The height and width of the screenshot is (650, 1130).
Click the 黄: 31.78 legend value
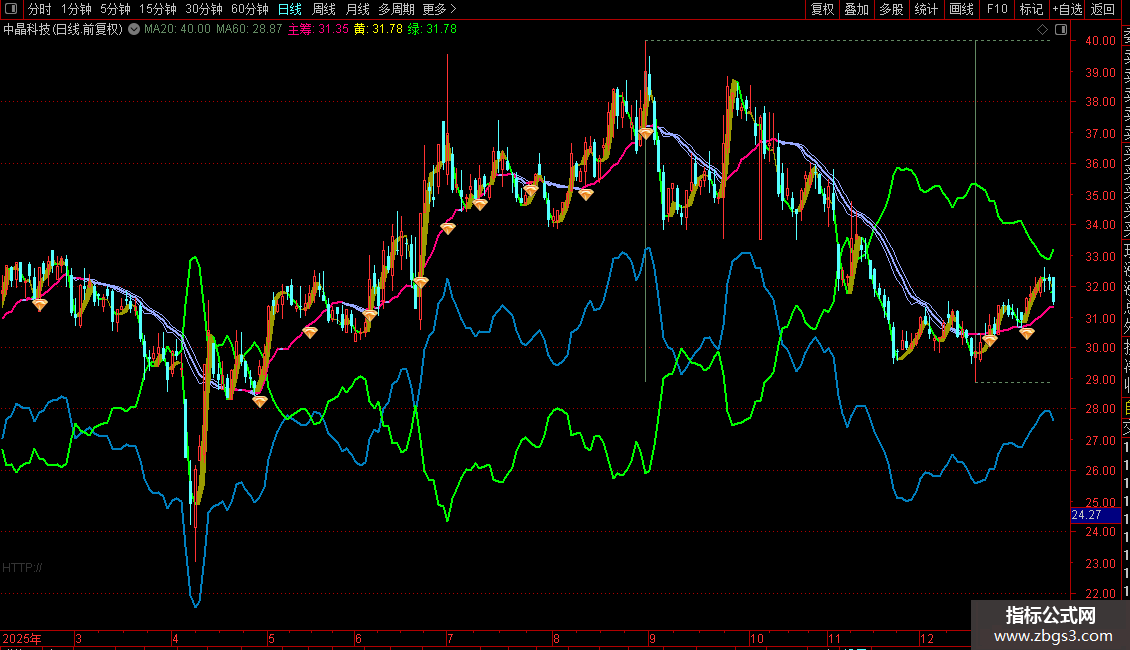coord(378,30)
